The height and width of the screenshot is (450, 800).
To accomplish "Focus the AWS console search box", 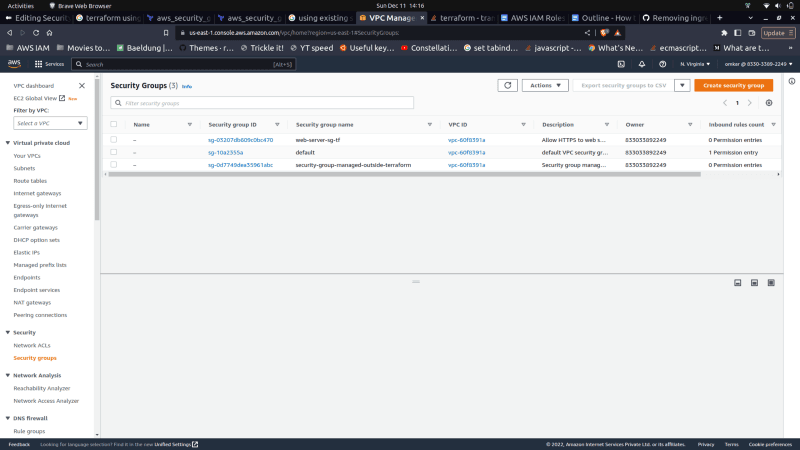I will 184,64.
